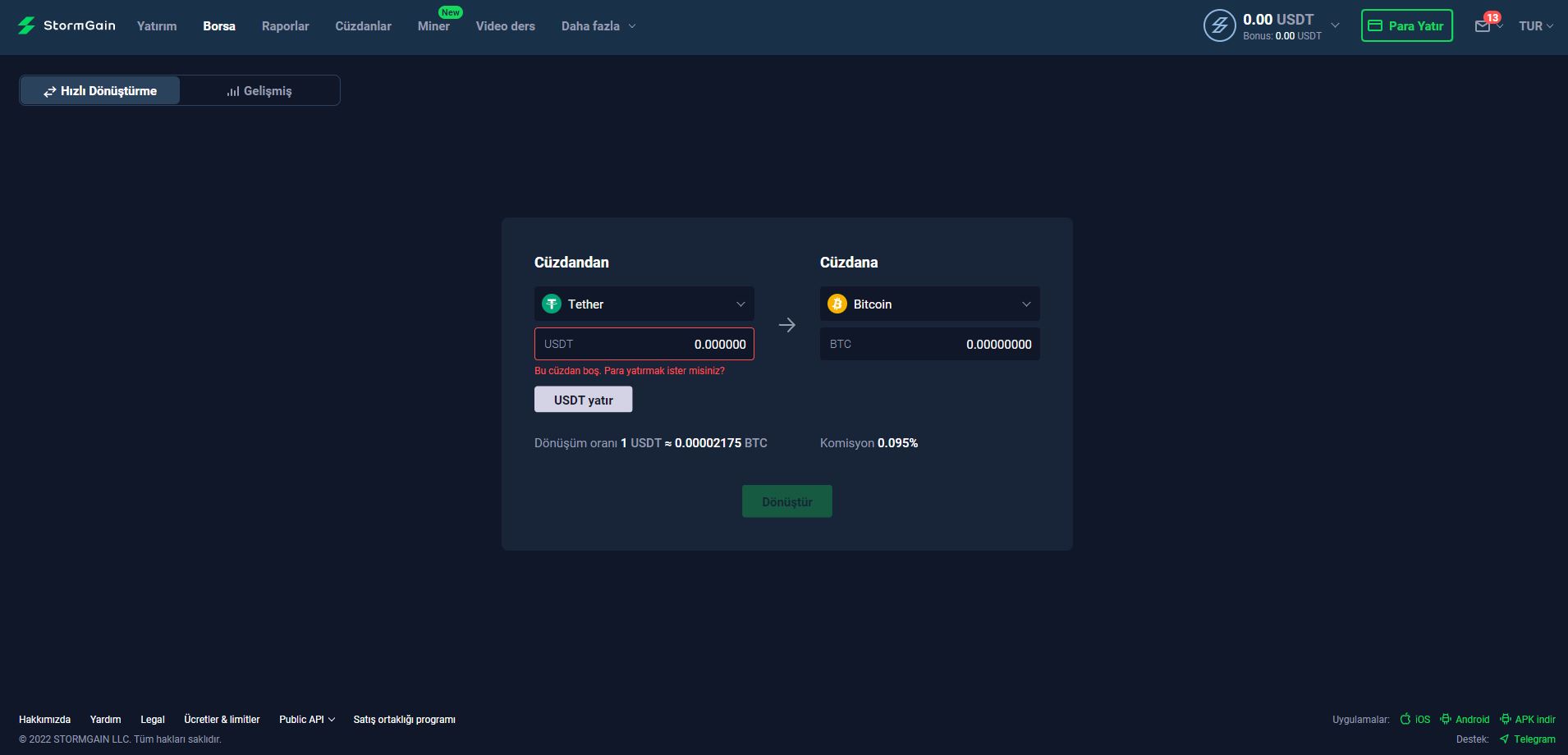Click the arrow between the wallets
Image resolution: width=1568 pixels, height=755 pixels.
tap(787, 325)
